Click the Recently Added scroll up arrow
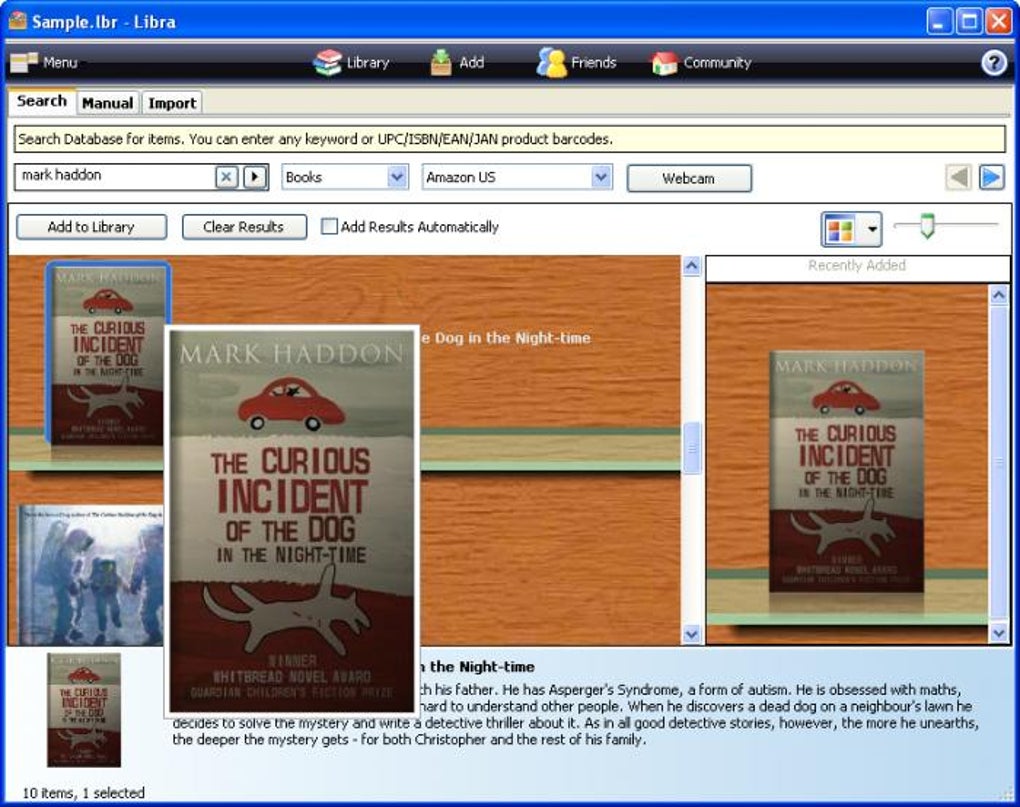This screenshot has height=807, width=1020. tap(999, 295)
